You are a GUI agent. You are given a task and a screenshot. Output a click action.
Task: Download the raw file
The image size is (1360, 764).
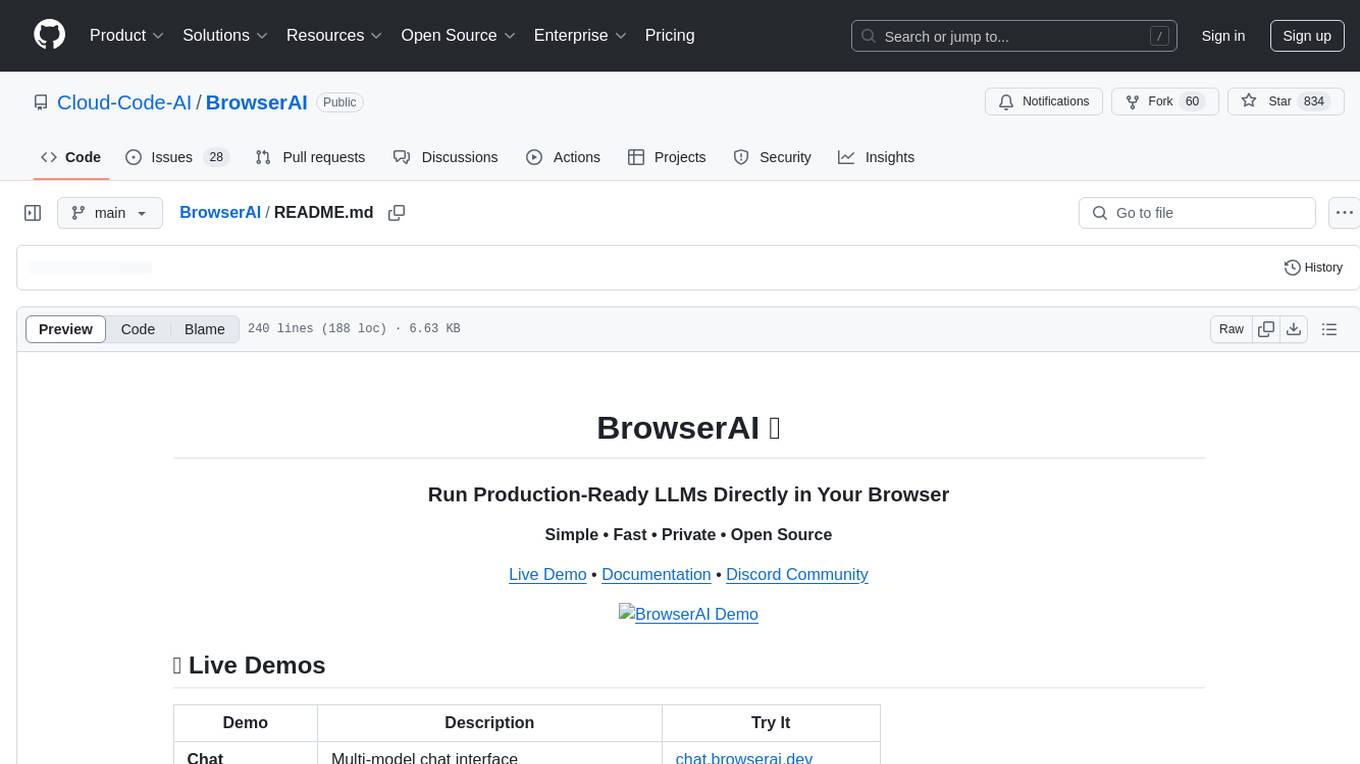point(1294,329)
